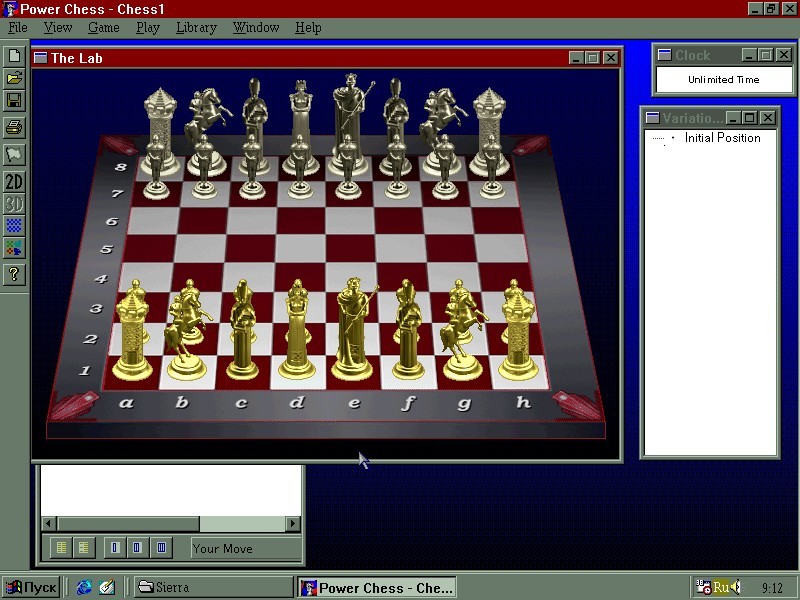Click the New game toolbar icon
The width and height of the screenshot is (800, 600).
point(14,55)
